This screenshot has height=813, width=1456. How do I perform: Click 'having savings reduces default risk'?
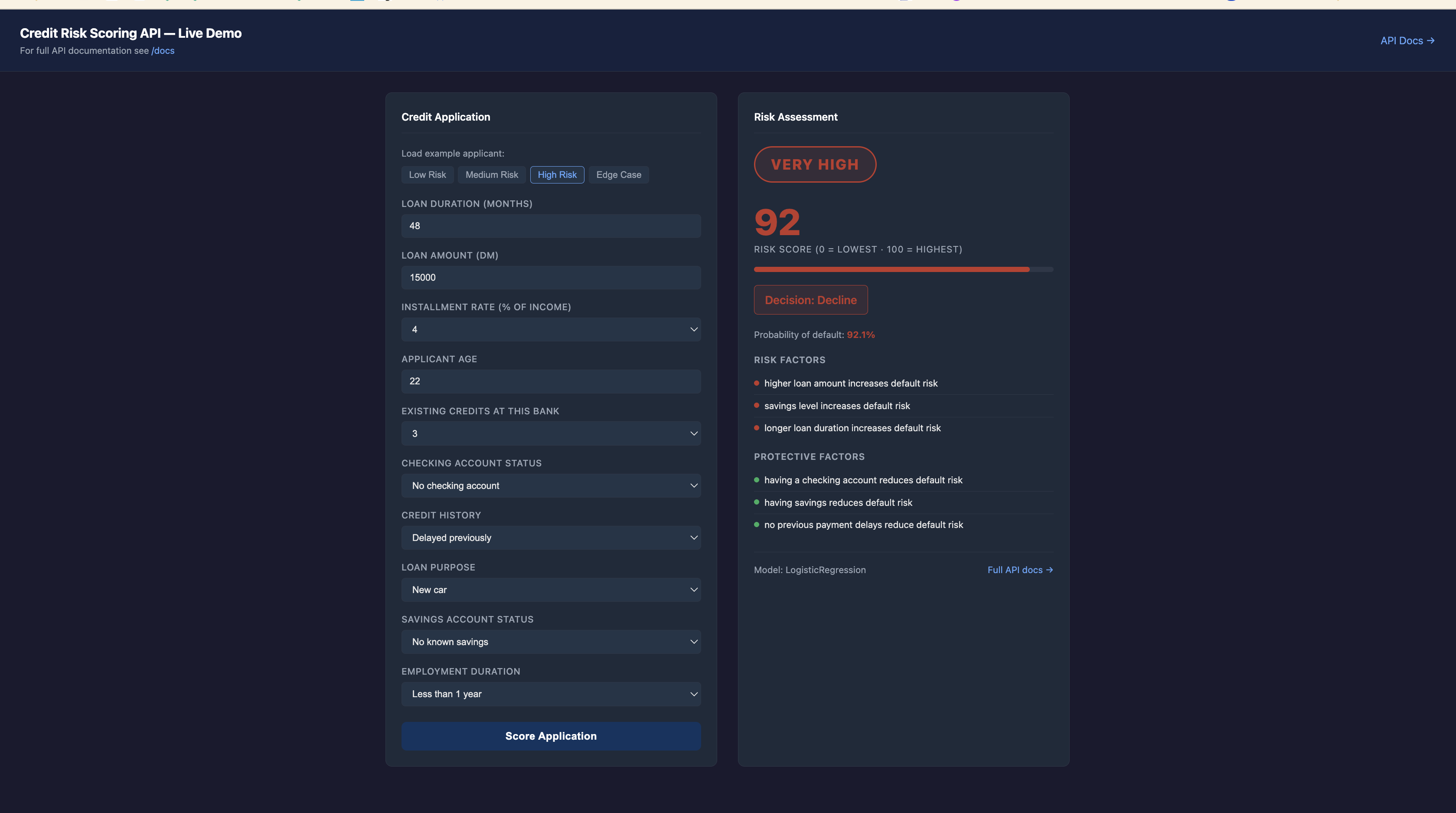pos(838,503)
